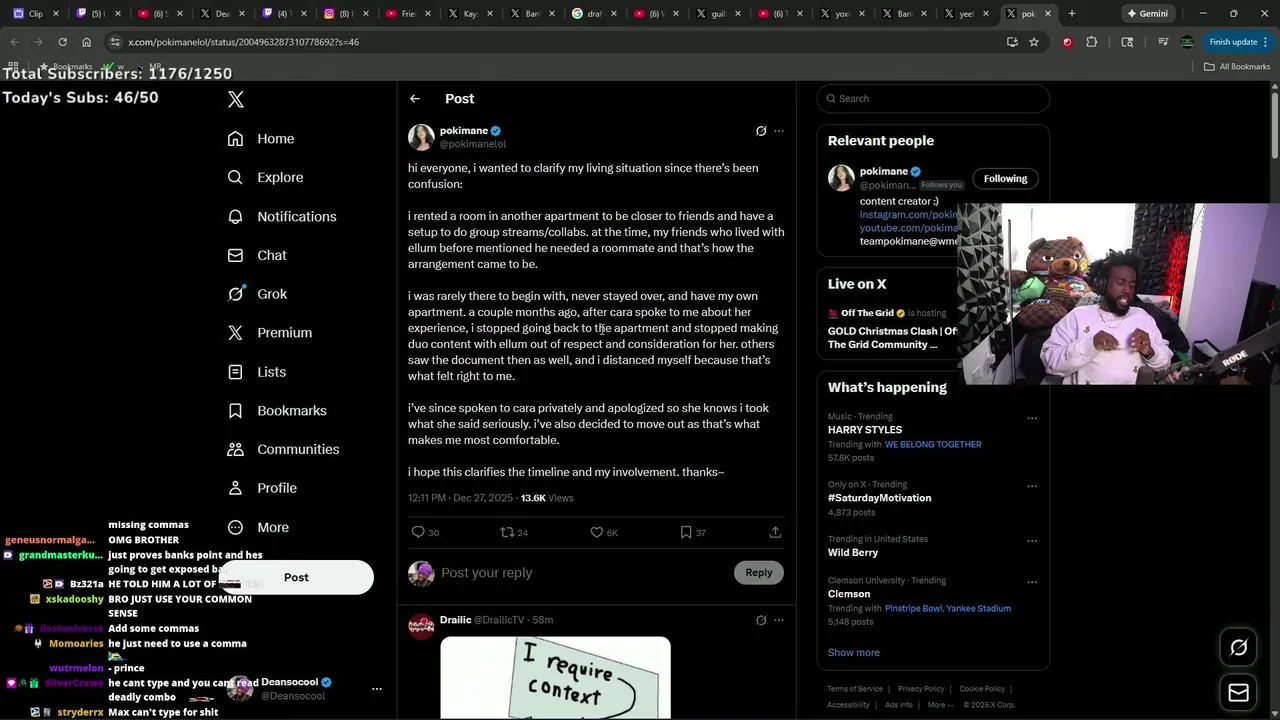Image resolution: width=1280 pixels, height=720 pixels.
Task: Open the browser extensions puzzle icon
Action: point(1091,42)
